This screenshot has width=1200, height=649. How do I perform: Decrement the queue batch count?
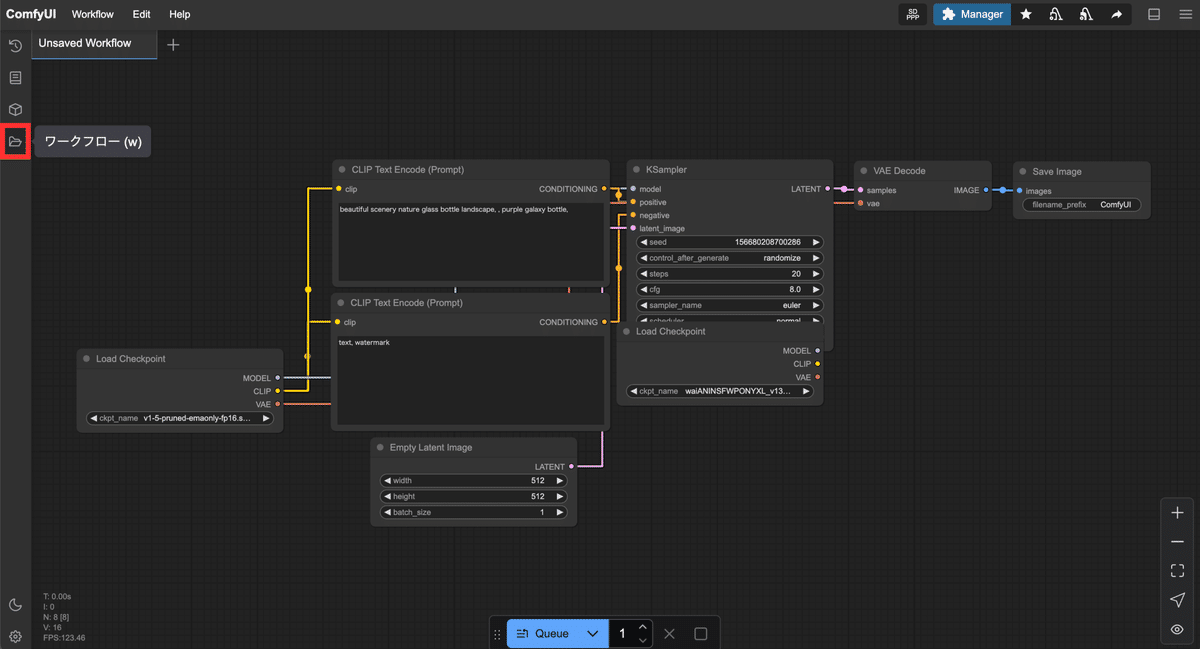[x=642, y=640]
